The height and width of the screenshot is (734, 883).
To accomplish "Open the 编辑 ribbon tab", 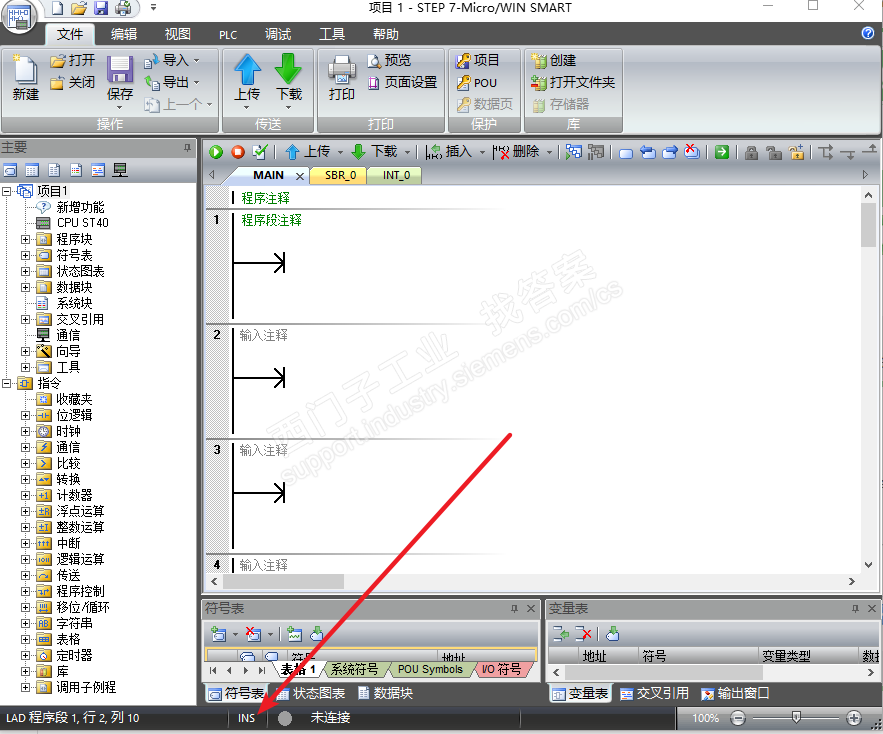I will tap(124, 34).
